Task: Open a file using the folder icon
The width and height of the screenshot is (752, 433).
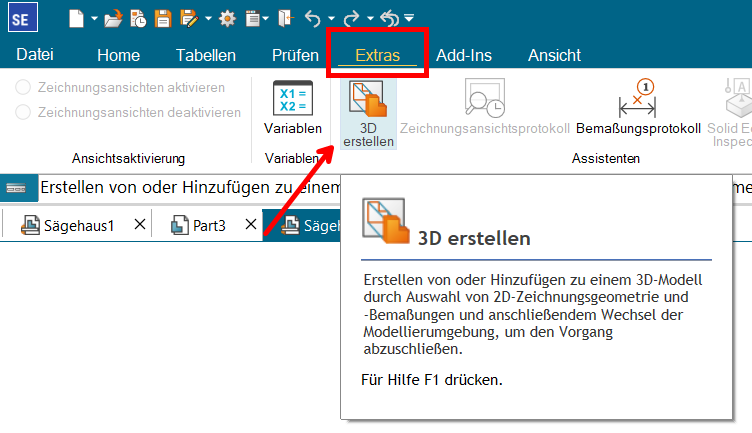Action: [113, 19]
